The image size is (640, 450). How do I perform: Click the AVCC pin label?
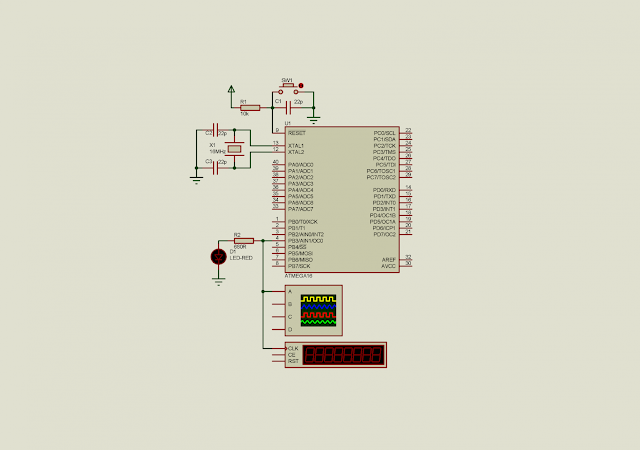pos(388,266)
